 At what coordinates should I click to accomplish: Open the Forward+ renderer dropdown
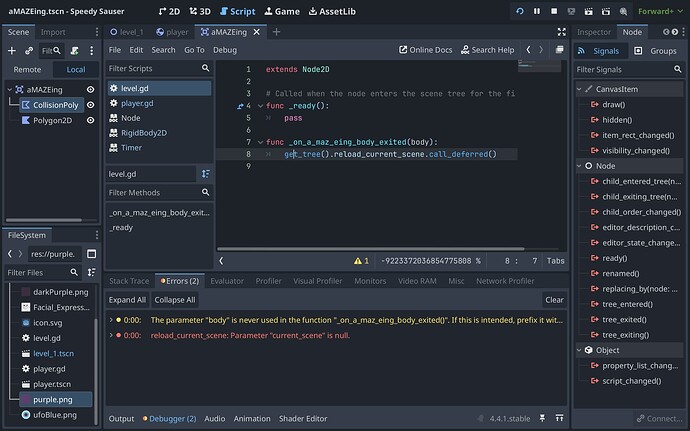(657, 11)
